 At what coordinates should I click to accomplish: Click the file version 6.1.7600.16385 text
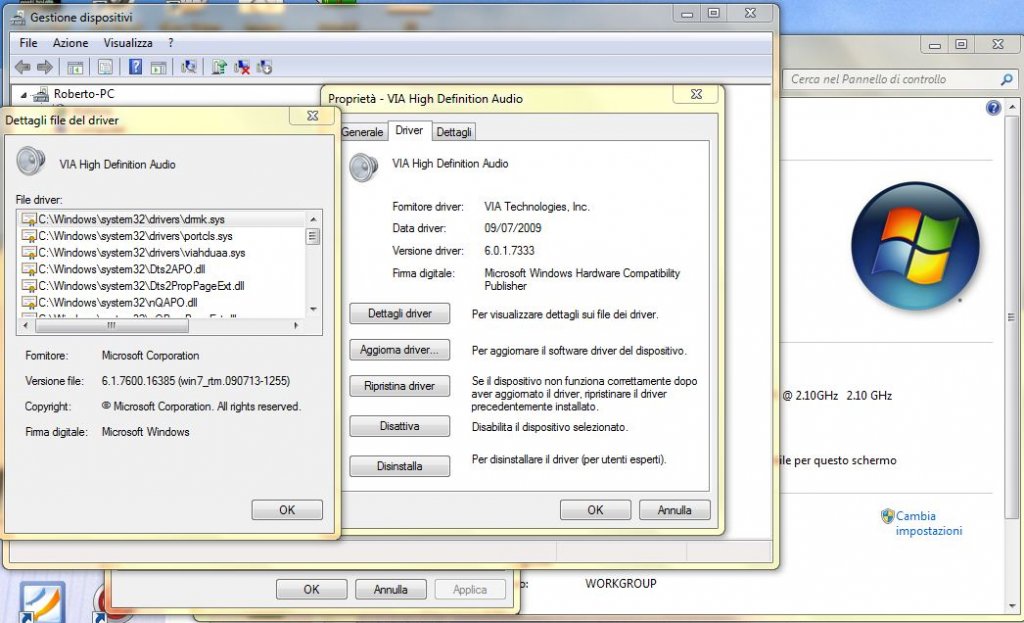[x=196, y=381]
